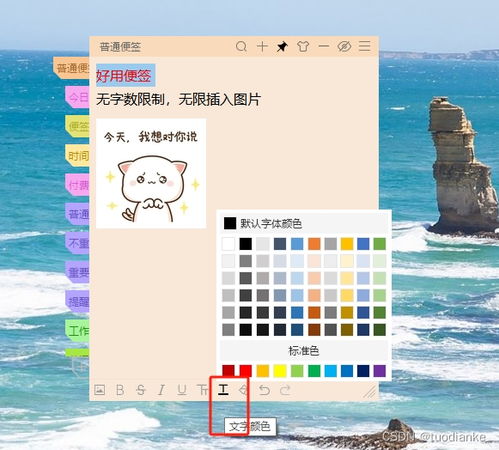Toggle italic with the I icon
Image resolution: width=499 pixels, height=450 pixels.
(161, 390)
